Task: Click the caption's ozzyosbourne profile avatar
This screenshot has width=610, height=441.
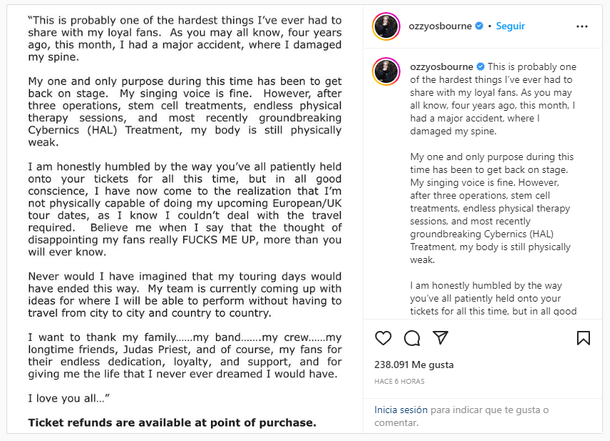Action: click(x=386, y=70)
